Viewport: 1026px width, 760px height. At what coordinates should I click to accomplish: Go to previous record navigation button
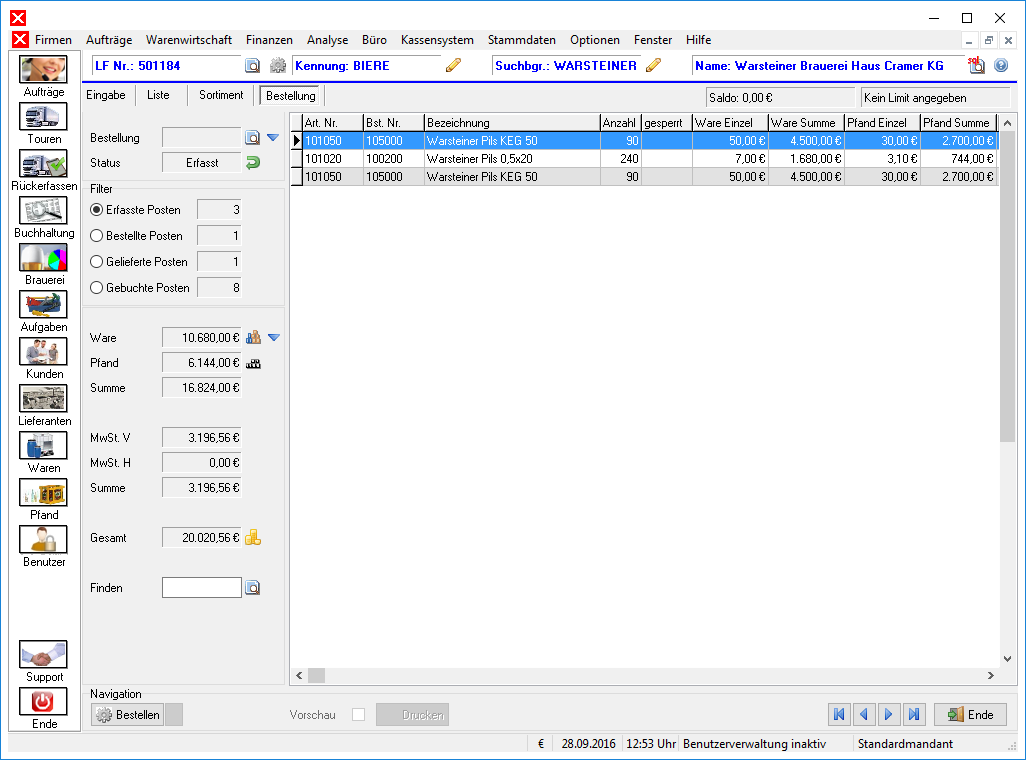coord(864,715)
